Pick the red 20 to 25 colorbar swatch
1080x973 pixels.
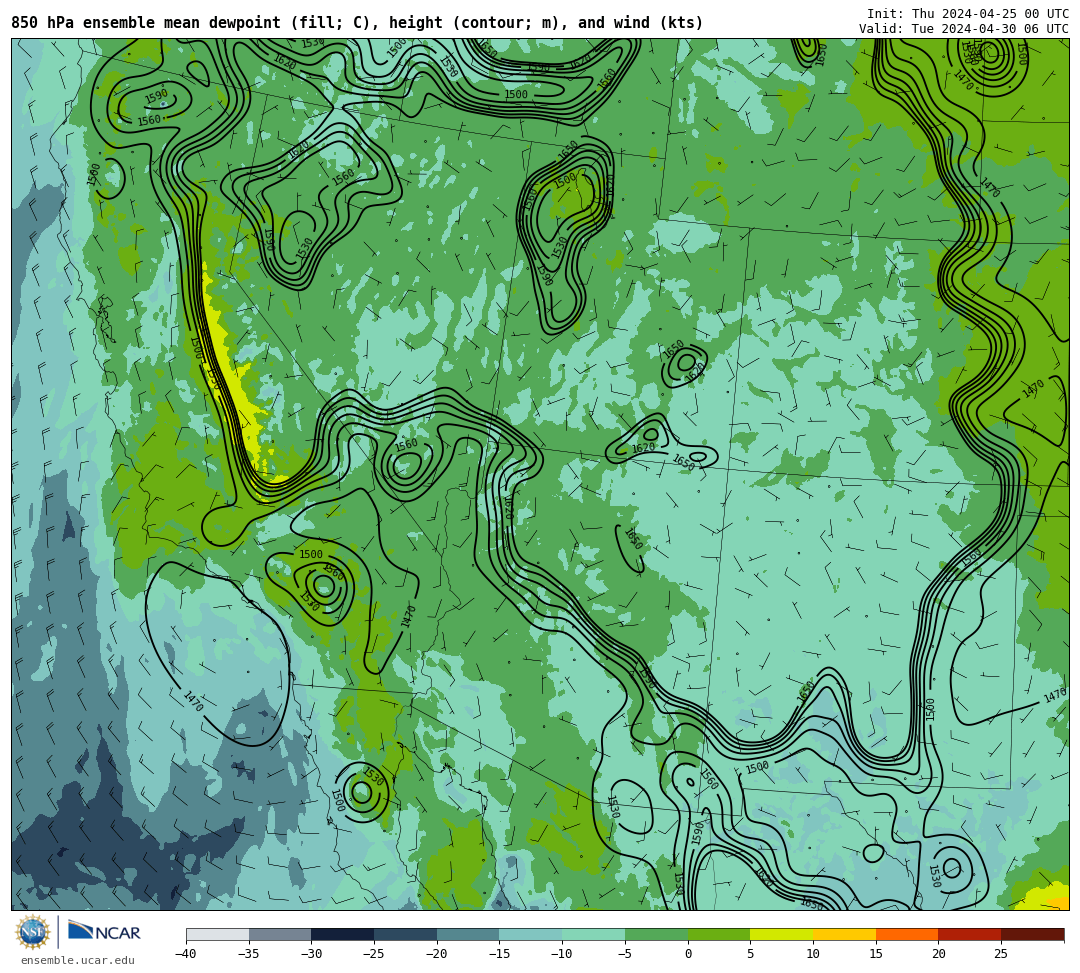point(969,934)
